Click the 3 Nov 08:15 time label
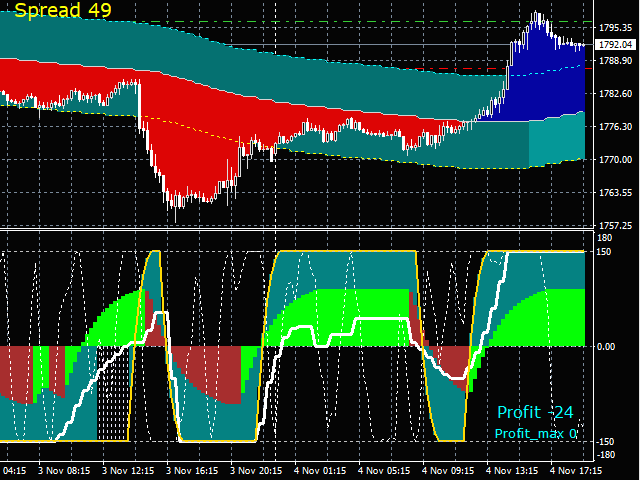The image size is (640, 480). [64, 471]
